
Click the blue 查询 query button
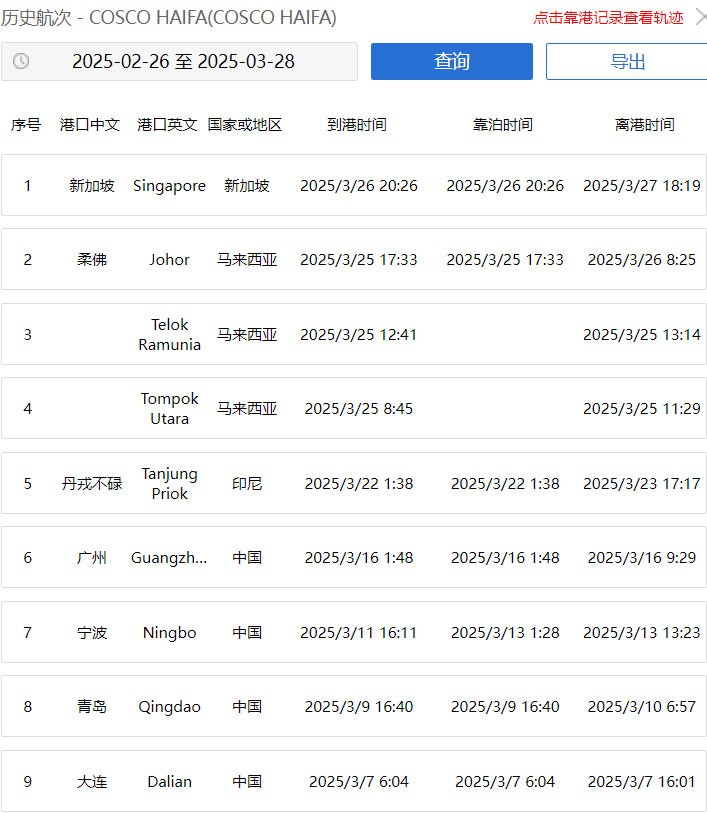451,62
